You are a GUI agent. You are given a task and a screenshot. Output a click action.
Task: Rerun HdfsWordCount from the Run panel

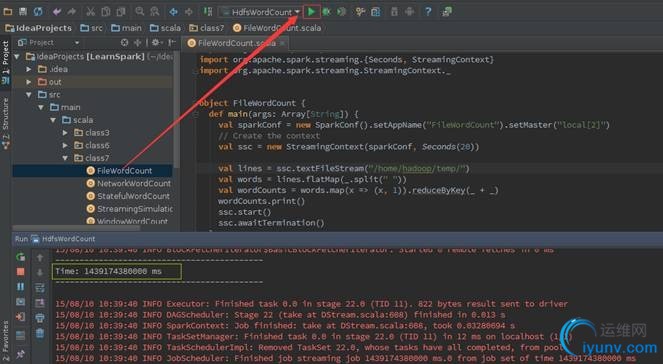(x=20, y=257)
